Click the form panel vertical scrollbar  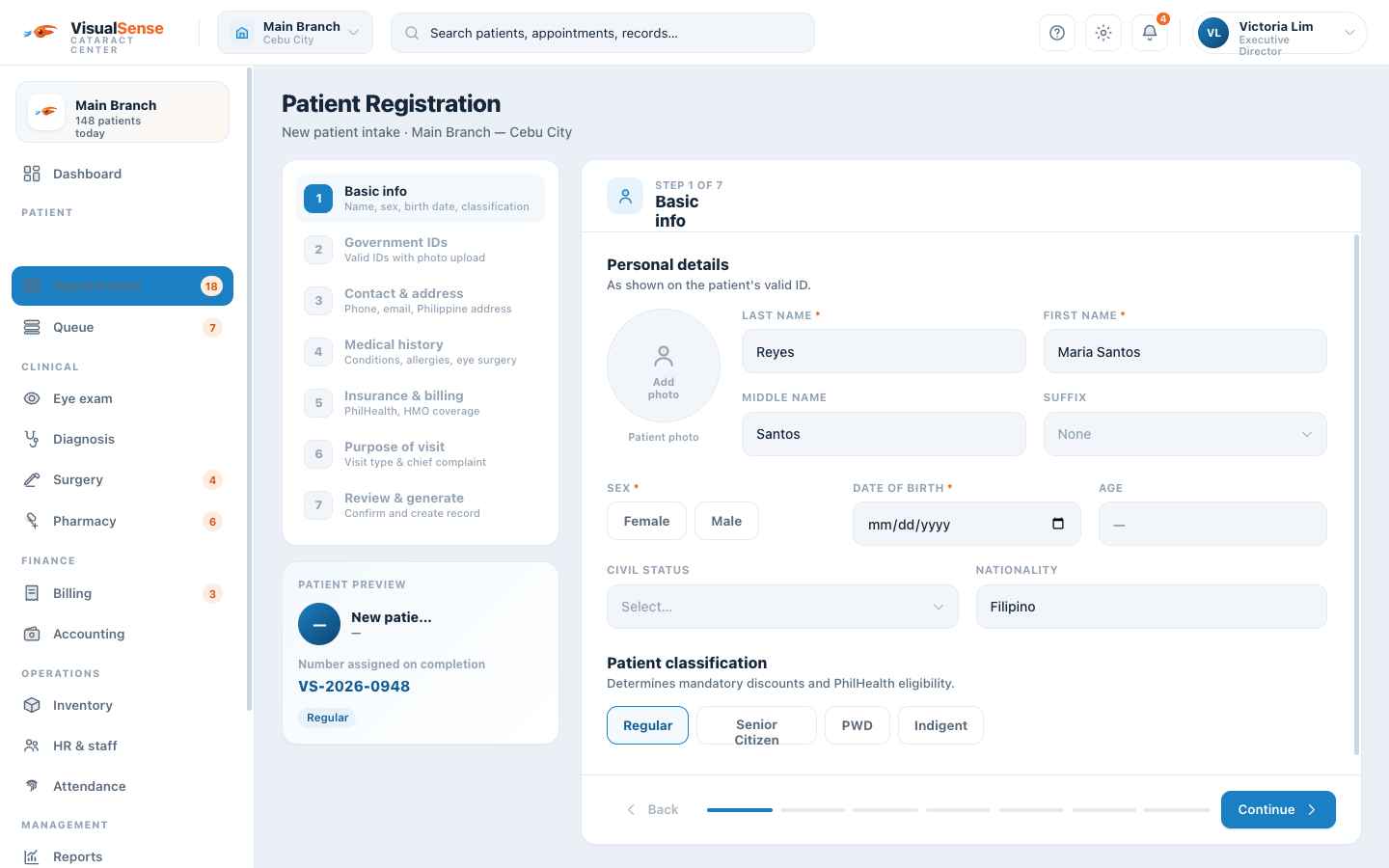click(1356, 494)
